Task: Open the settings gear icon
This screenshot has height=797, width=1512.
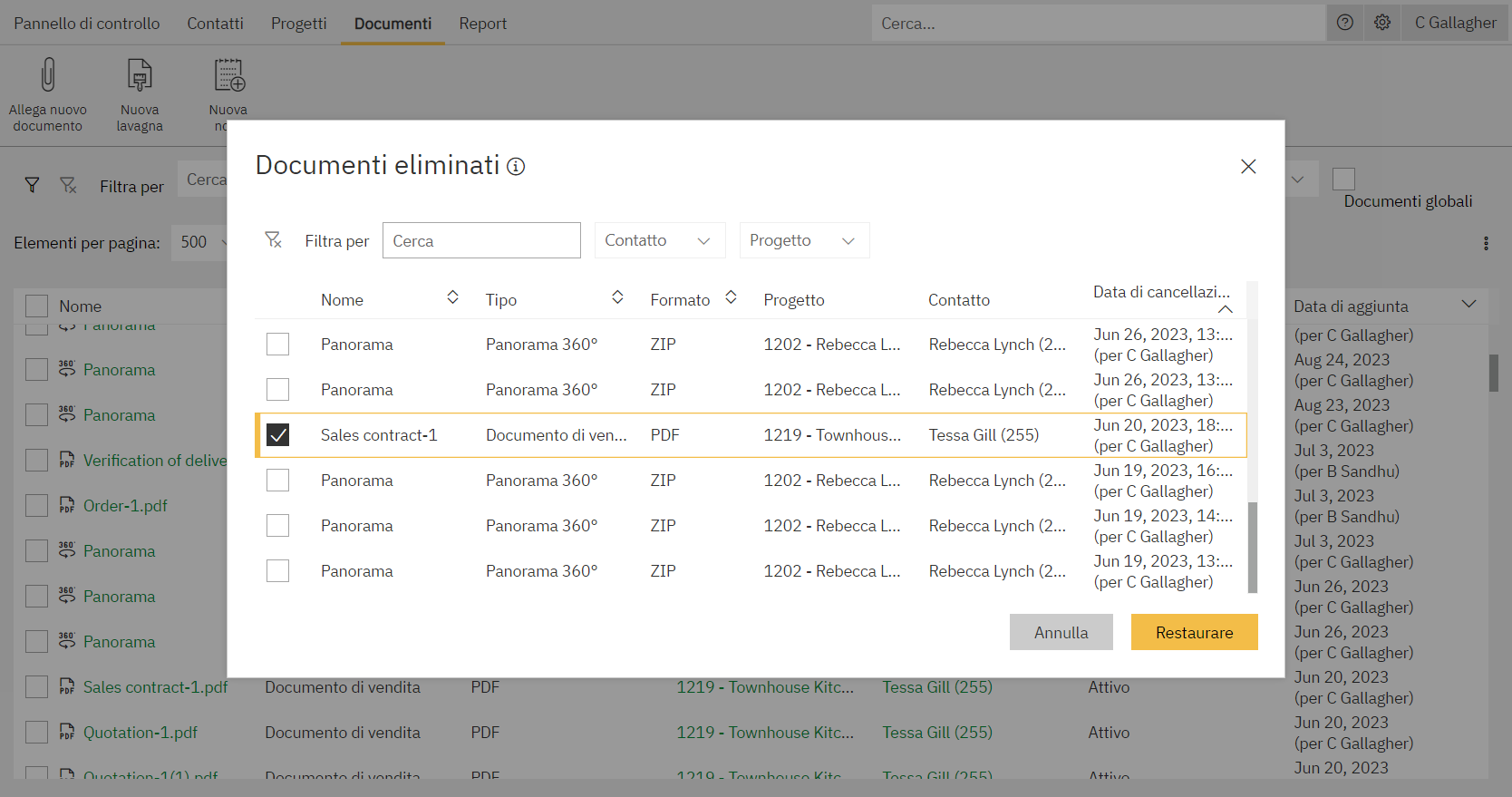Action: pos(1382,23)
